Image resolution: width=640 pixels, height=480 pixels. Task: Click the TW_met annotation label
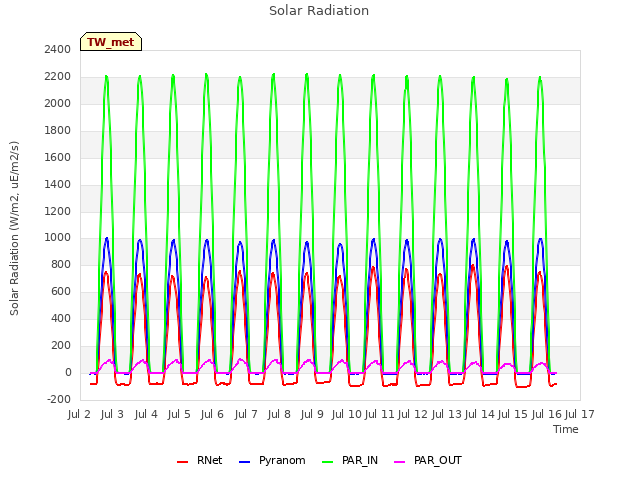tap(111, 42)
